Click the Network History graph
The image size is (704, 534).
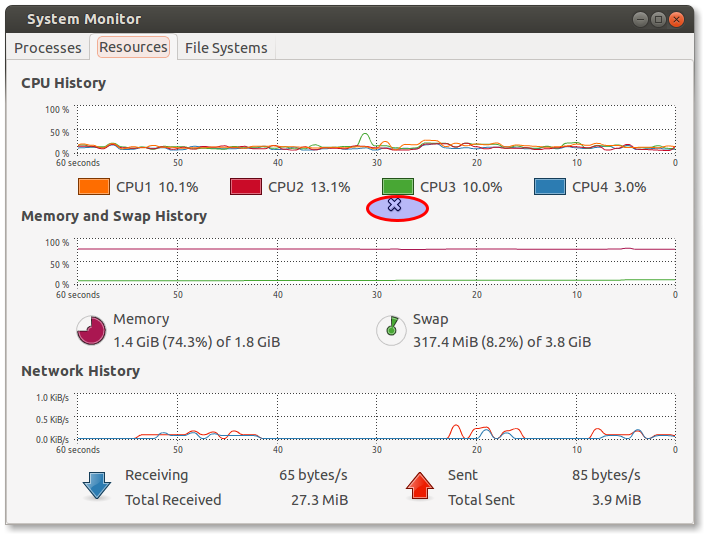coord(376,418)
